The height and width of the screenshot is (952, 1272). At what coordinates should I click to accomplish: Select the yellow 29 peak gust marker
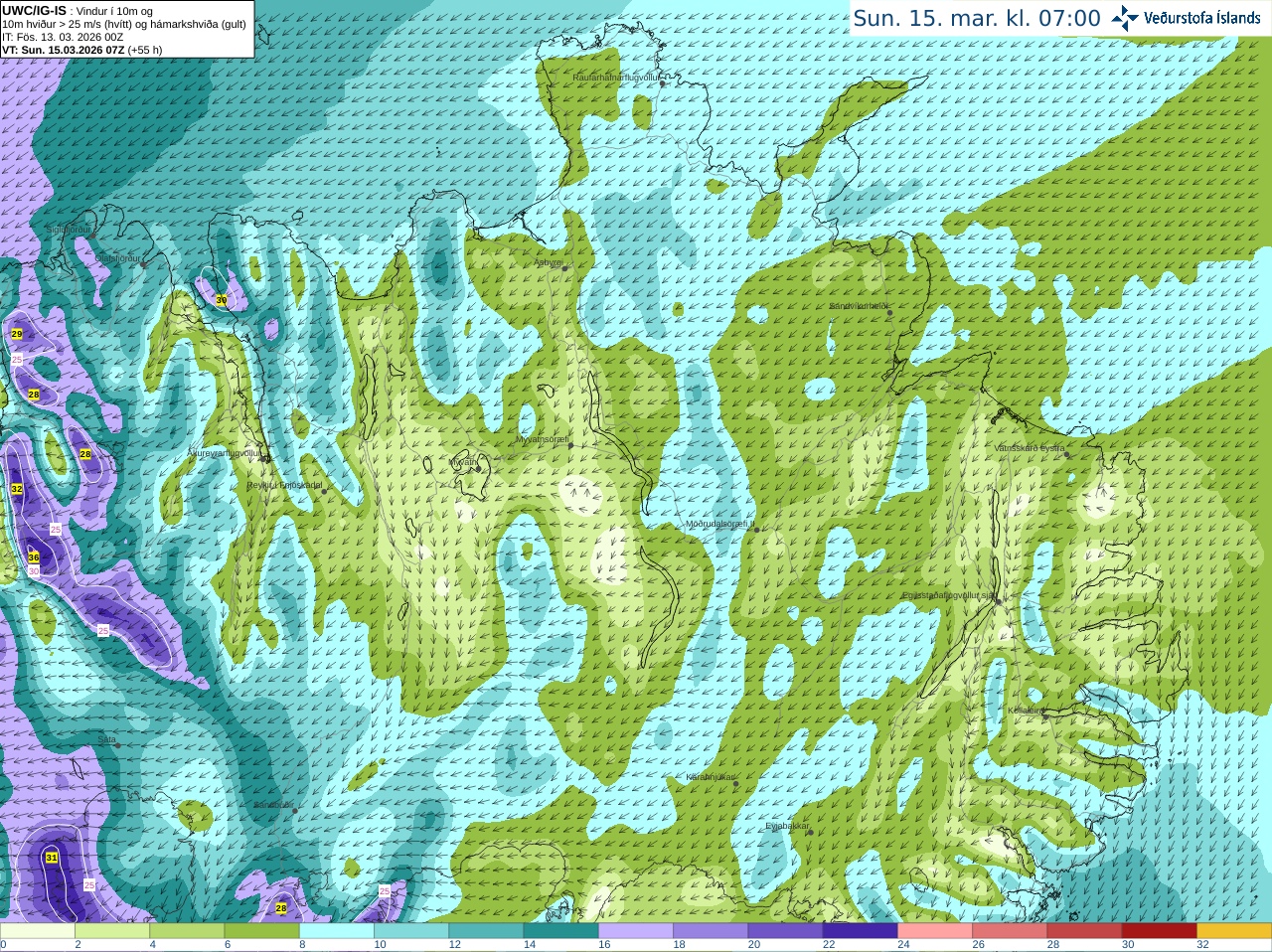(x=17, y=334)
